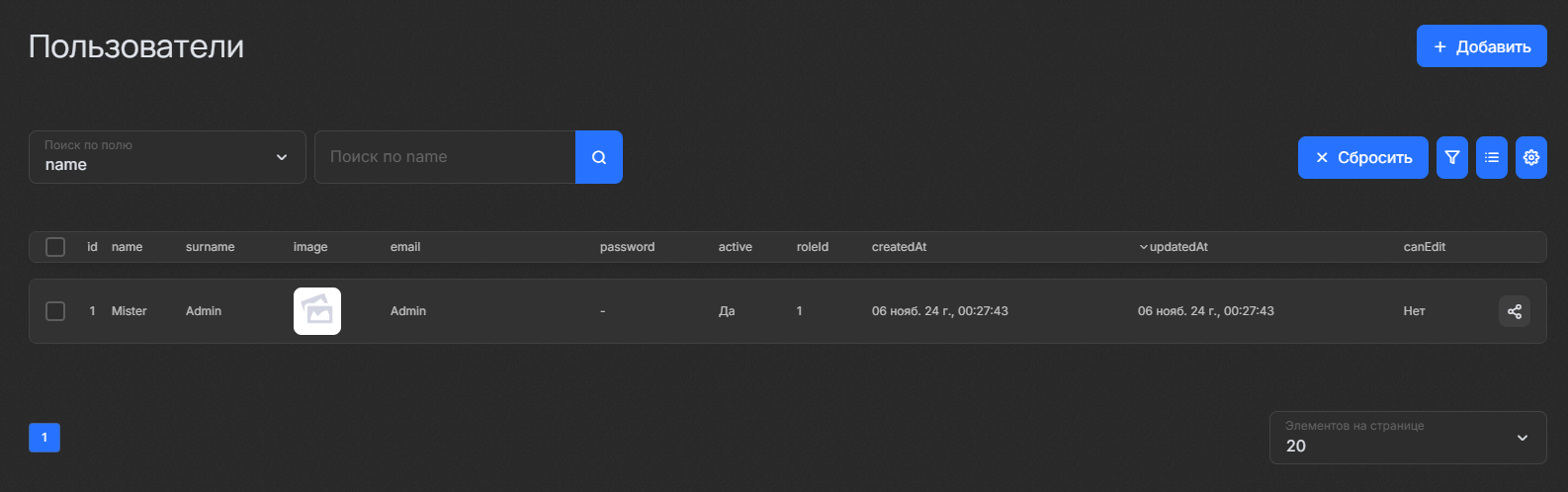Open table settings gear icon
This screenshot has height=492, width=1568.
click(1530, 157)
